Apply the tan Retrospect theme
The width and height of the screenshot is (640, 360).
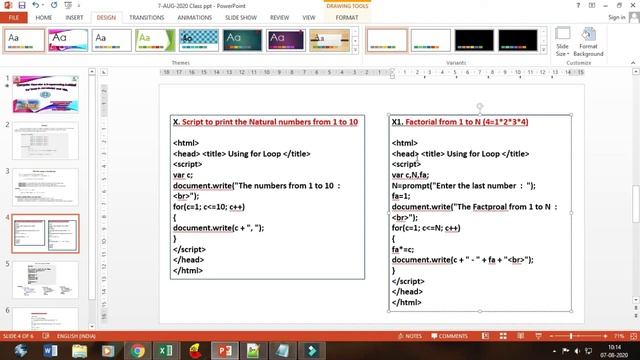[x=329, y=40]
